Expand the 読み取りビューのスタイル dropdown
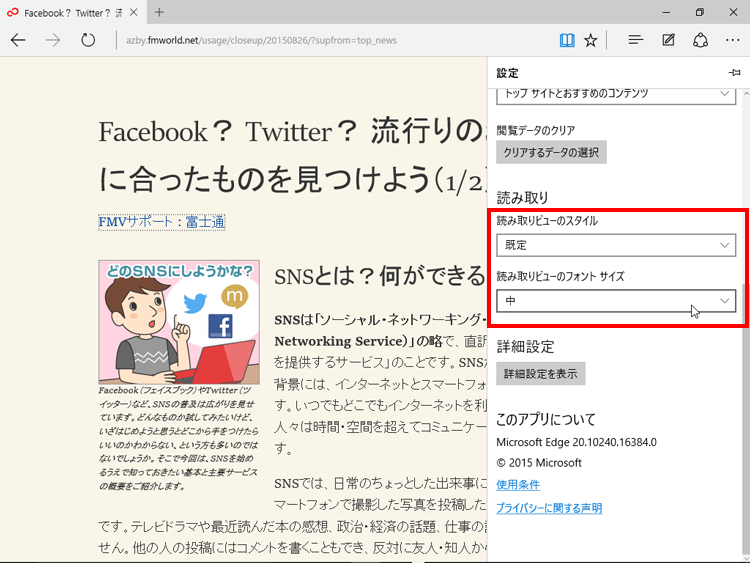 coord(616,245)
